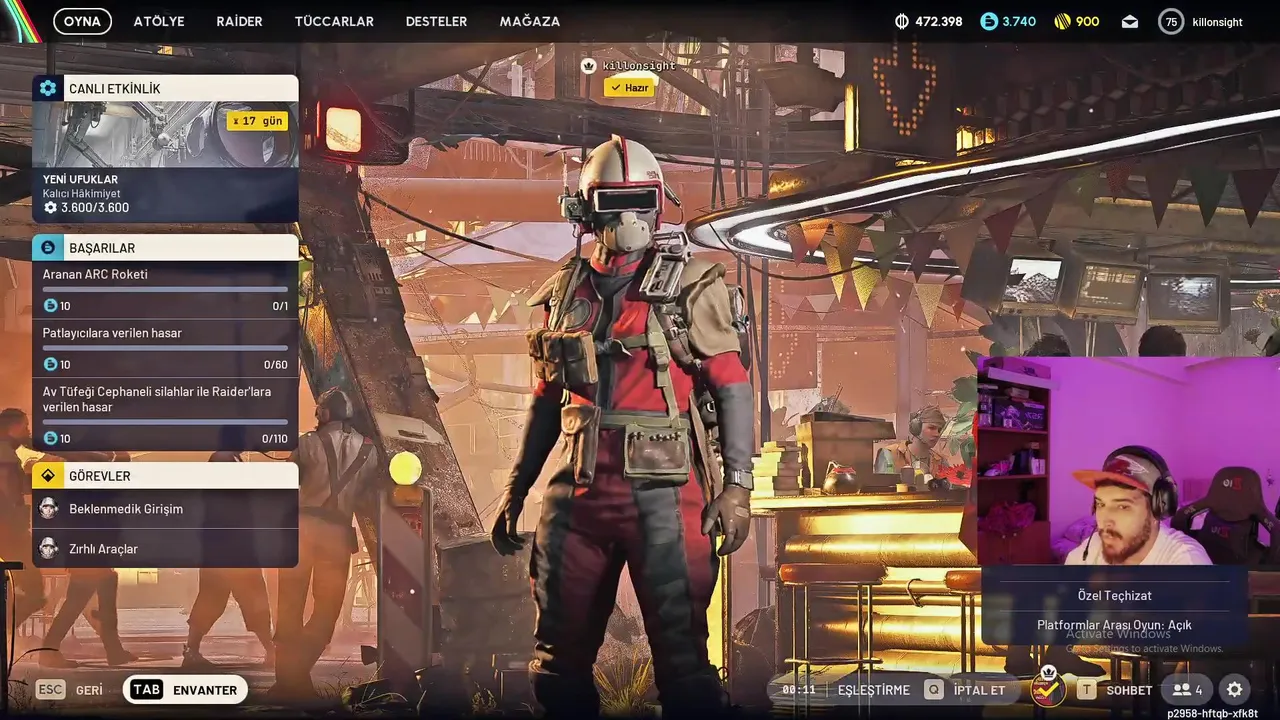Cancel matchmaking with İPTAL ET
Screen dimensions: 1280x720
(980, 690)
